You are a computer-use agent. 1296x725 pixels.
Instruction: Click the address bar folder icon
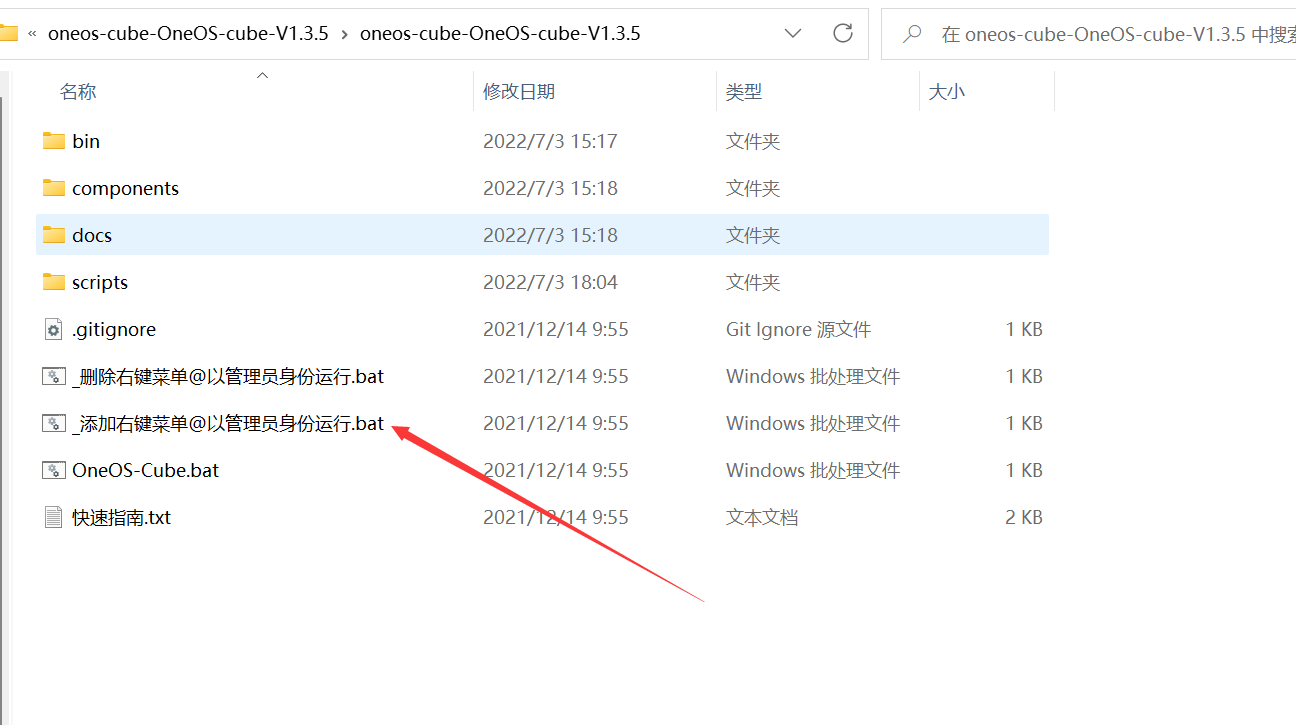coord(9,33)
